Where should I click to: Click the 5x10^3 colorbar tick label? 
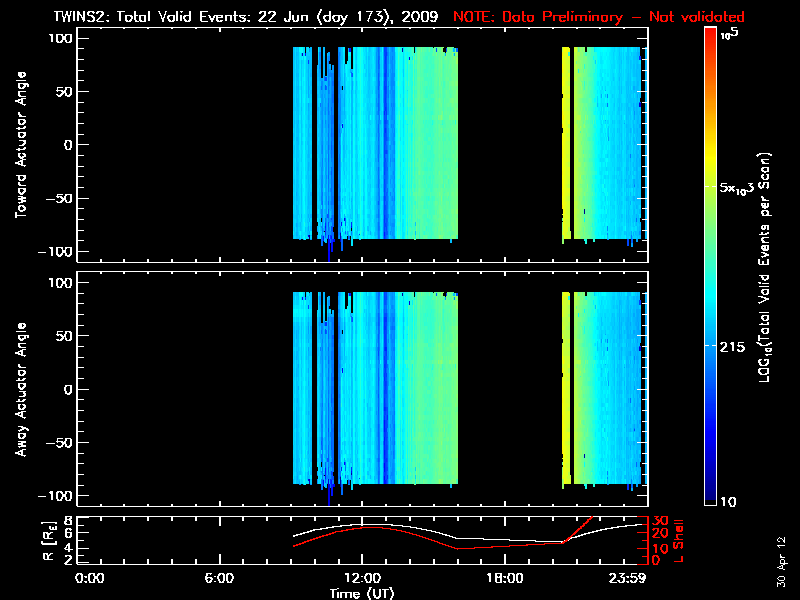coord(738,189)
